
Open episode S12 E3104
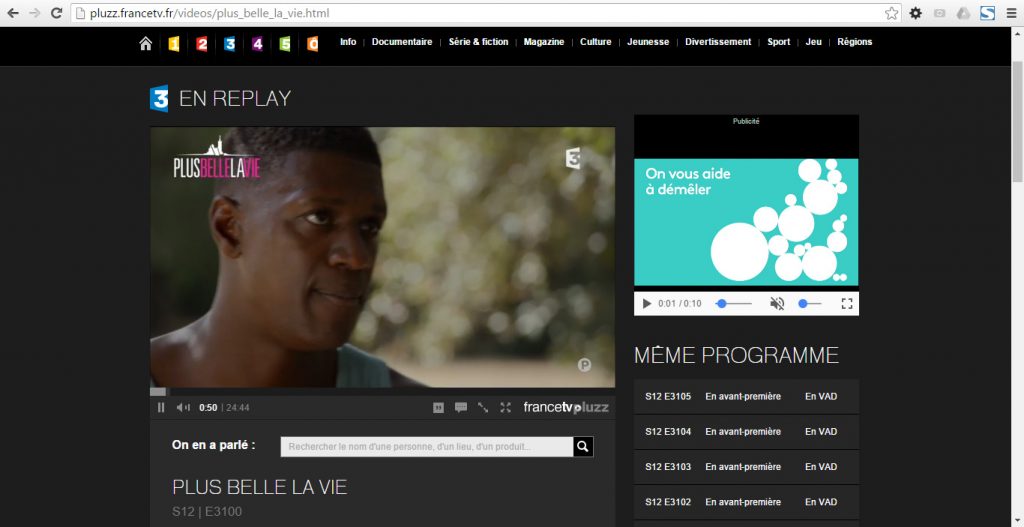pyautogui.click(x=746, y=432)
